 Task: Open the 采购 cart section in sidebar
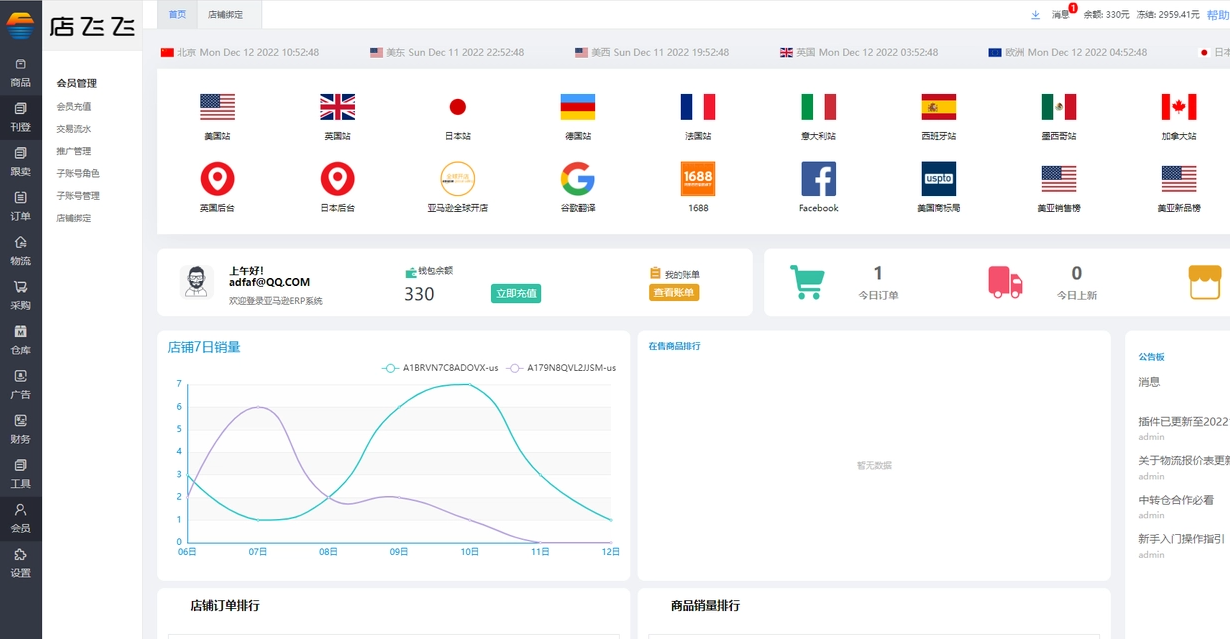(x=20, y=295)
